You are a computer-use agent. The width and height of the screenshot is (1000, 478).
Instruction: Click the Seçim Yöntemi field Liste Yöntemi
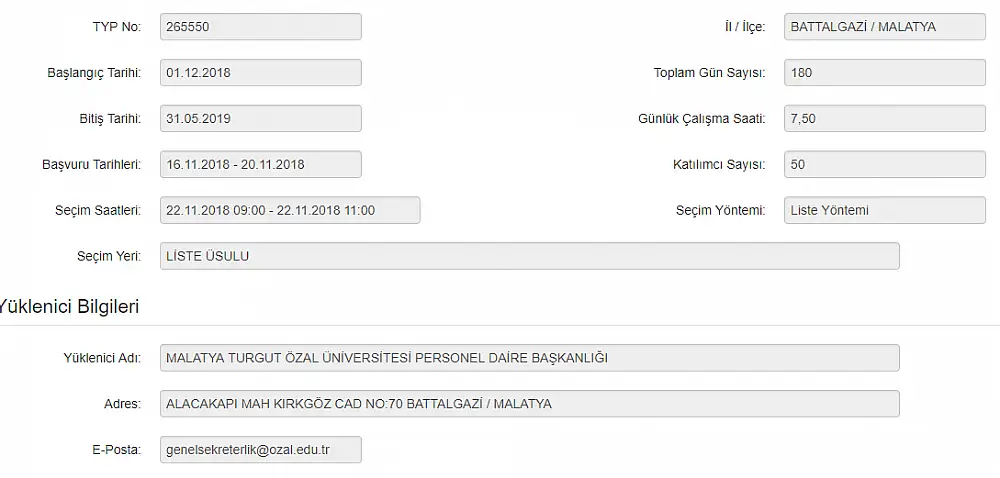(x=885, y=210)
